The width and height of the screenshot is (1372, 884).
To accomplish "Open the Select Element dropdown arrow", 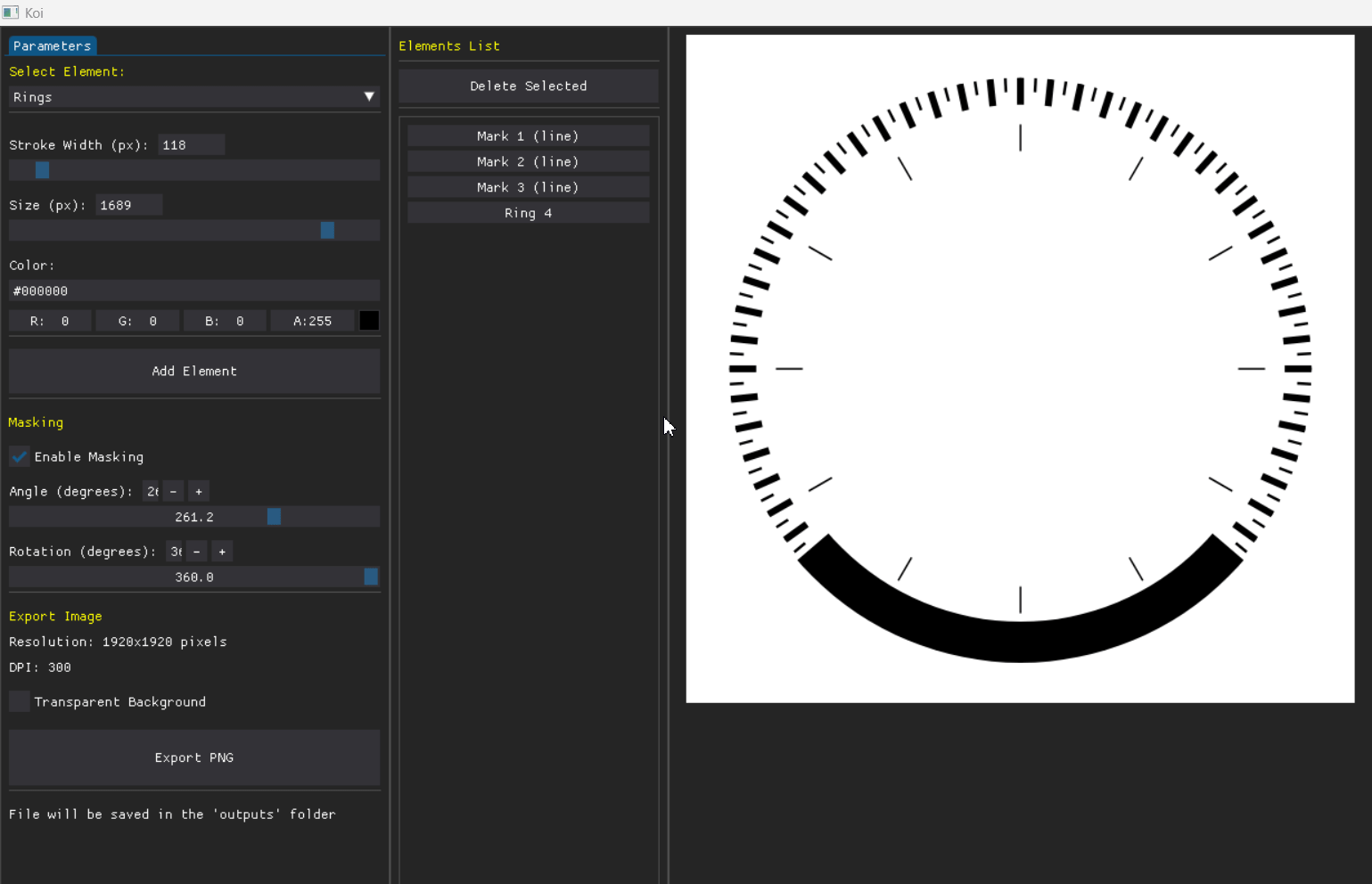I will tap(369, 97).
